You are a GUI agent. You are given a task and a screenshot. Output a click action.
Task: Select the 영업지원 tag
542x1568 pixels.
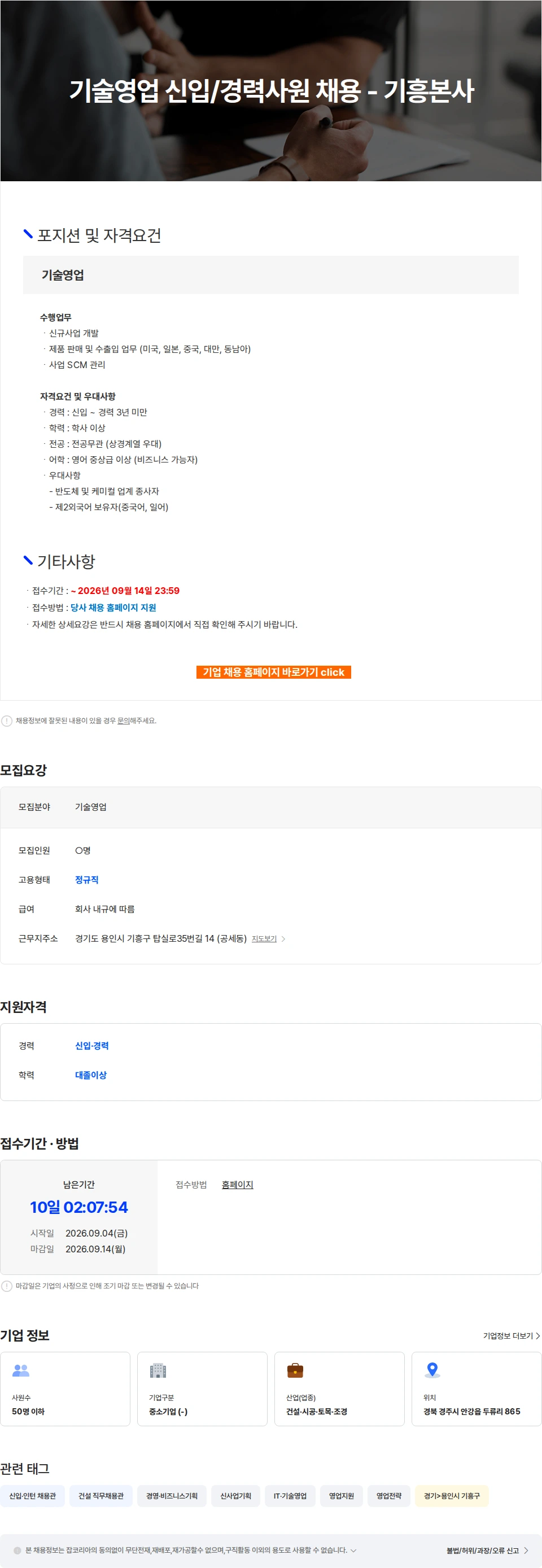click(x=341, y=1496)
